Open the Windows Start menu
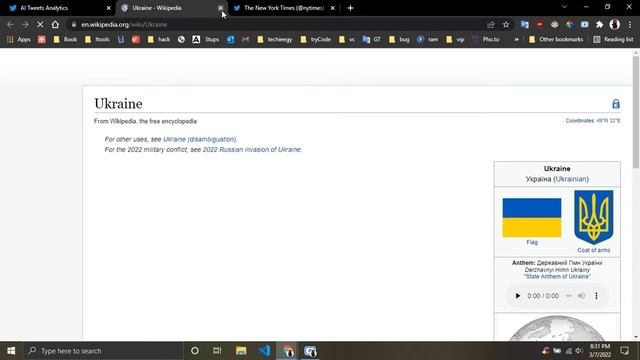The height and width of the screenshot is (360, 640). (11, 351)
